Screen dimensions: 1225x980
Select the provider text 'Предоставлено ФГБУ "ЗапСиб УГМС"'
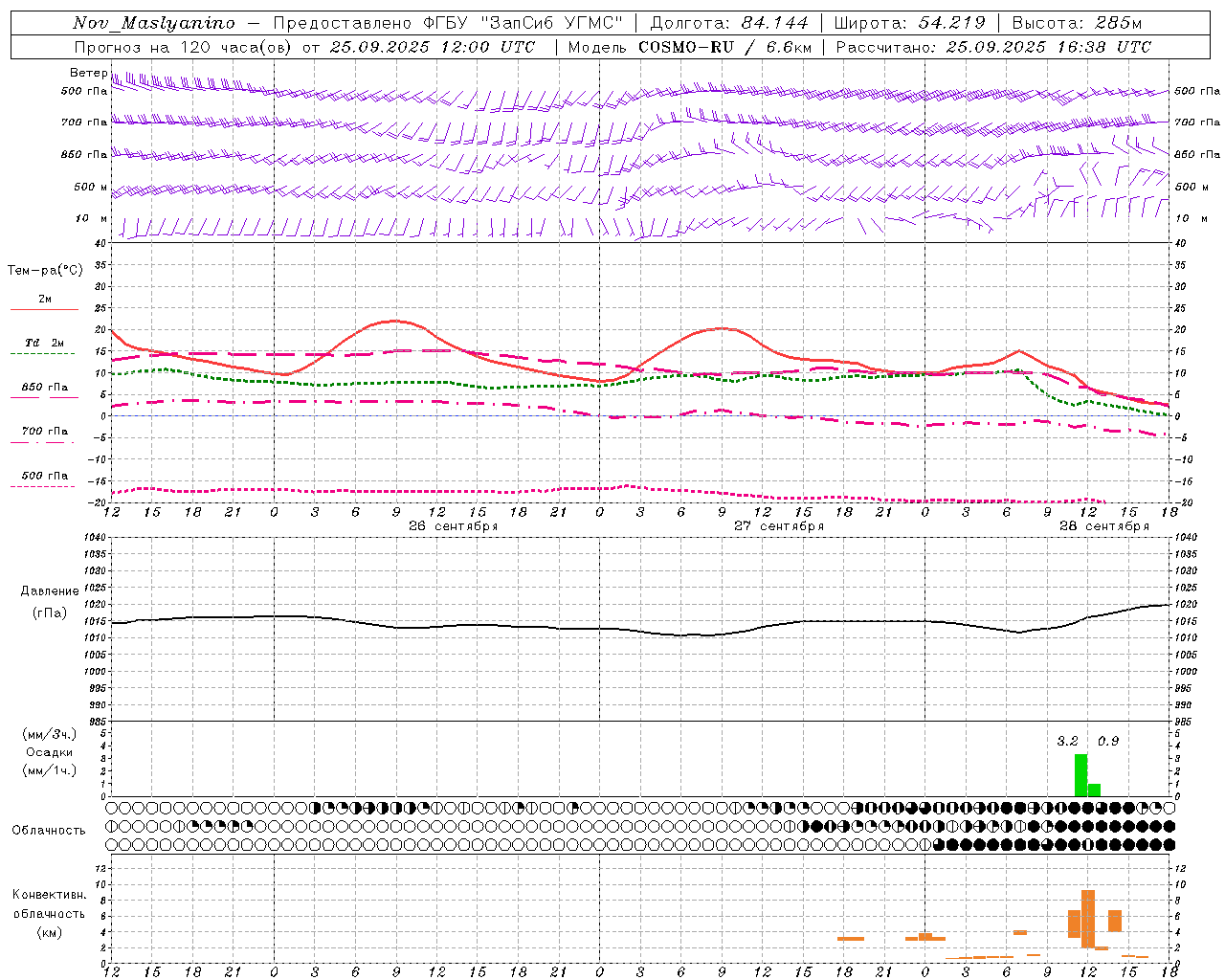[448, 23]
